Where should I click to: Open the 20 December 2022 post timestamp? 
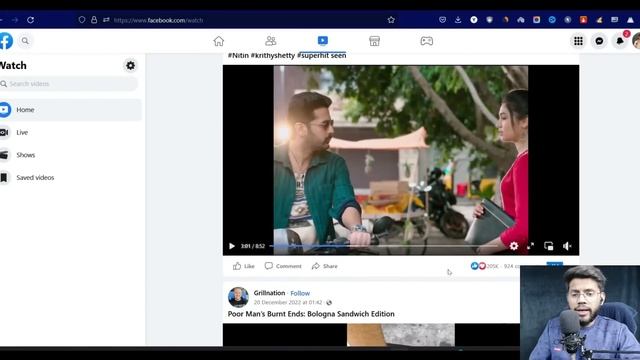[x=288, y=302]
